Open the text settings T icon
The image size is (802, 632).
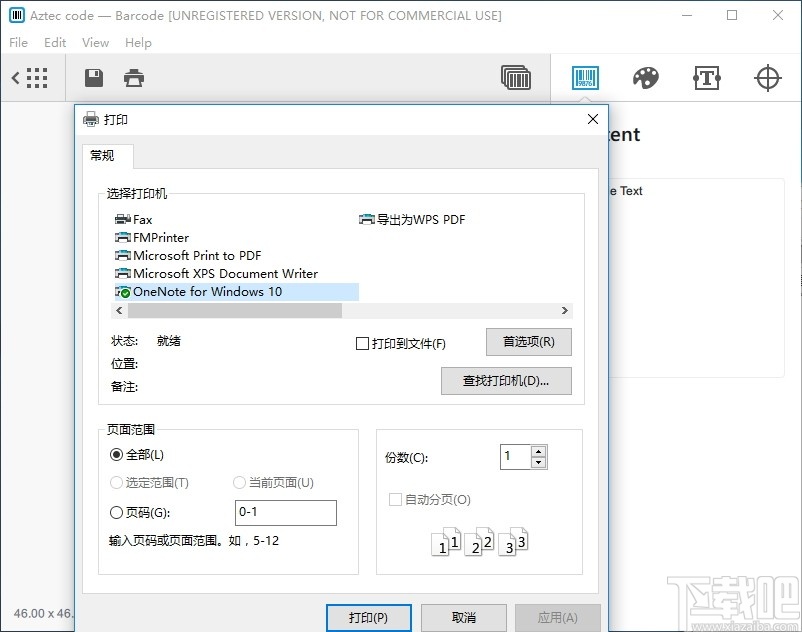(x=707, y=78)
